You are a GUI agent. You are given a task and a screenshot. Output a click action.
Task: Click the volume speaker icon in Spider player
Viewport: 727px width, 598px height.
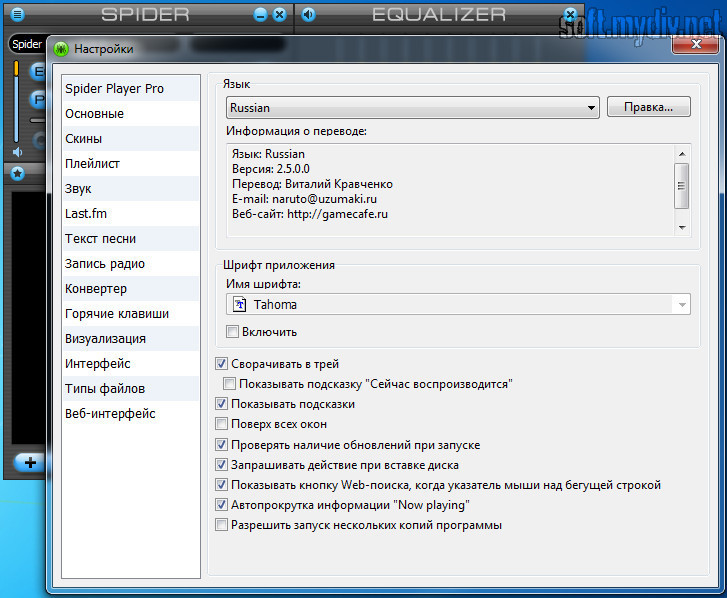pyautogui.click(x=18, y=152)
